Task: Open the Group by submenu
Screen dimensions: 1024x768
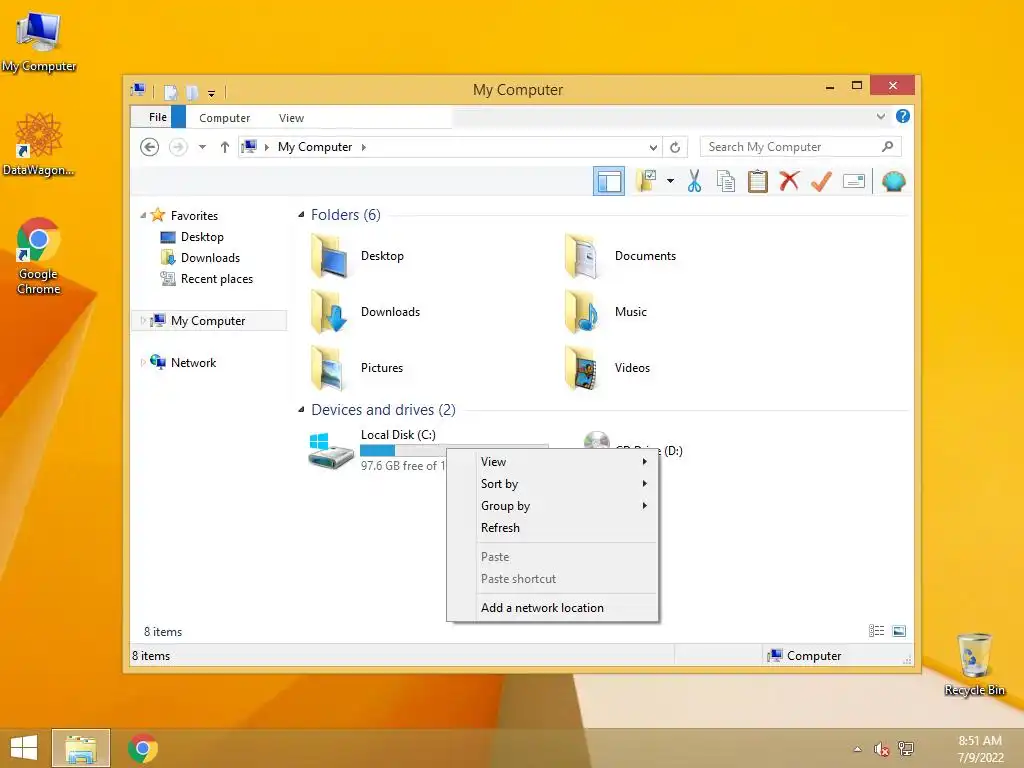Action: click(553, 505)
